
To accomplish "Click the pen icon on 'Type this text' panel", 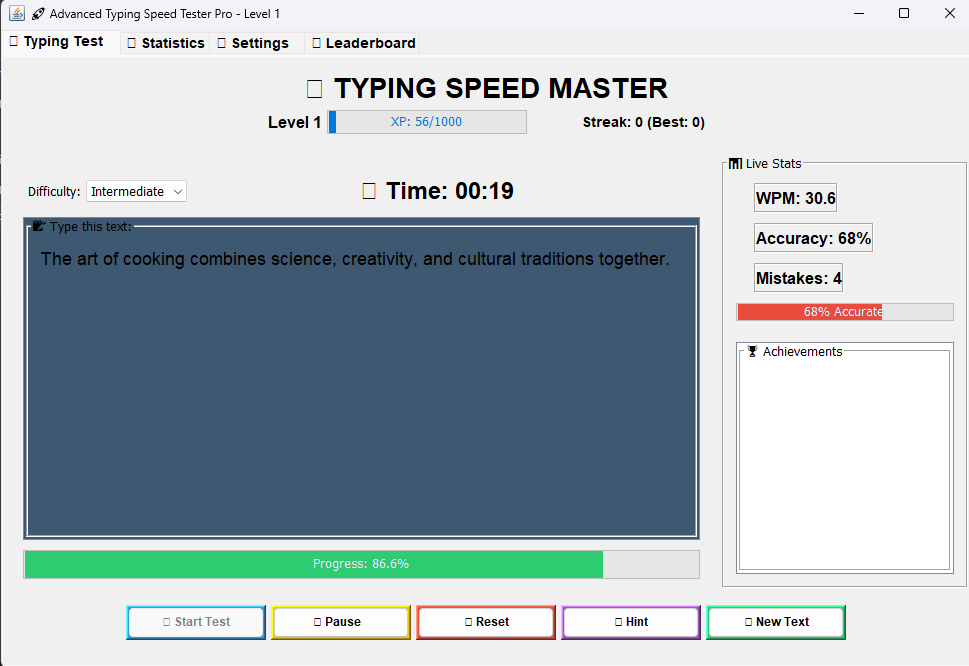I will click(37, 226).
